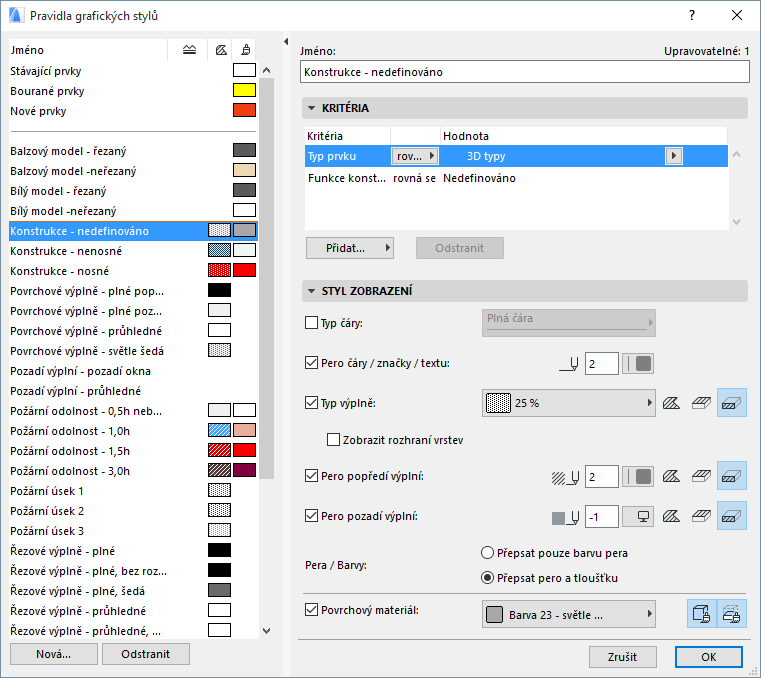Click the line pen number field

point(601,364)
